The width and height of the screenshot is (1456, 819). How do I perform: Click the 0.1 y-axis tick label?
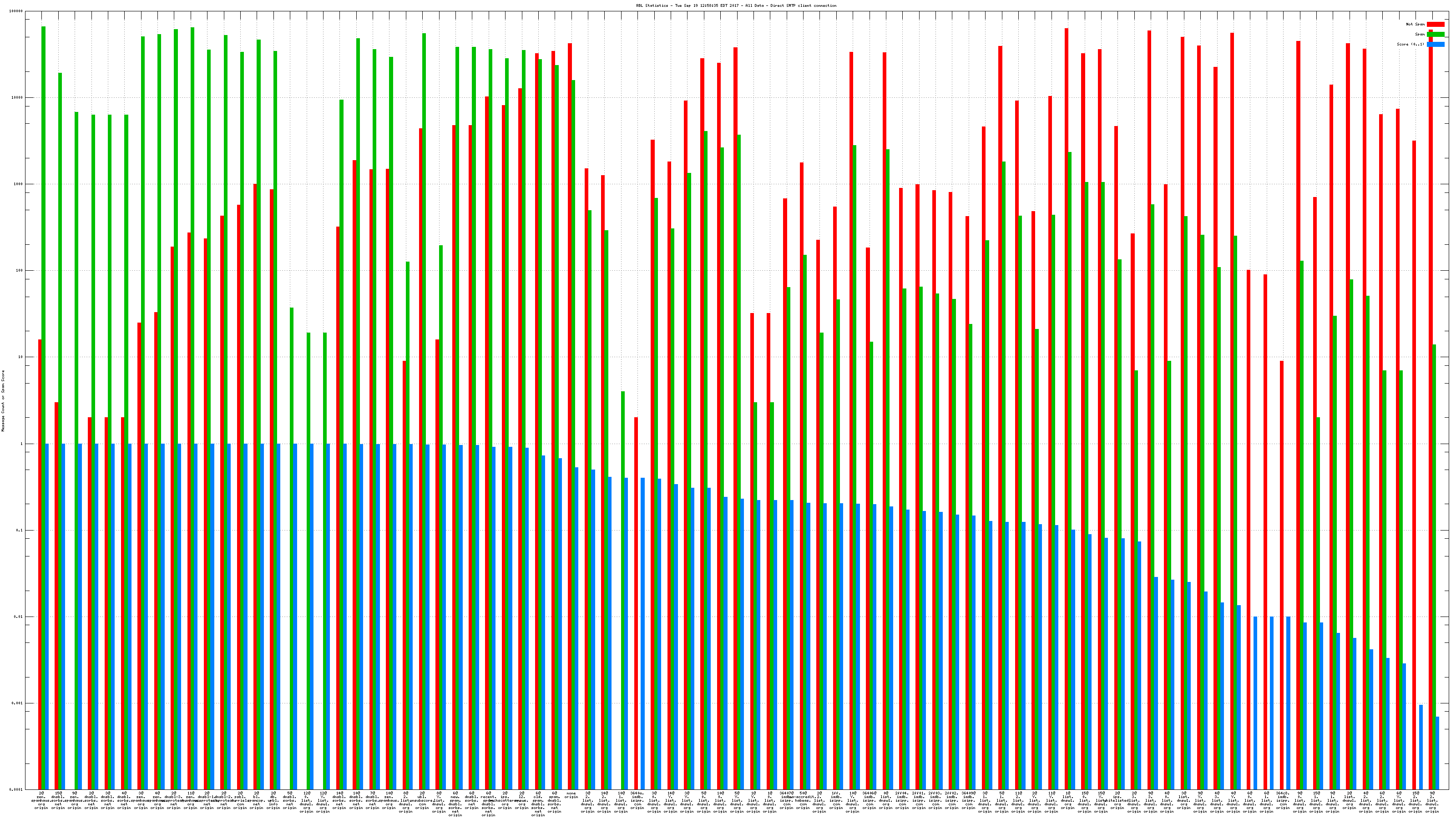tap(20, 530)
